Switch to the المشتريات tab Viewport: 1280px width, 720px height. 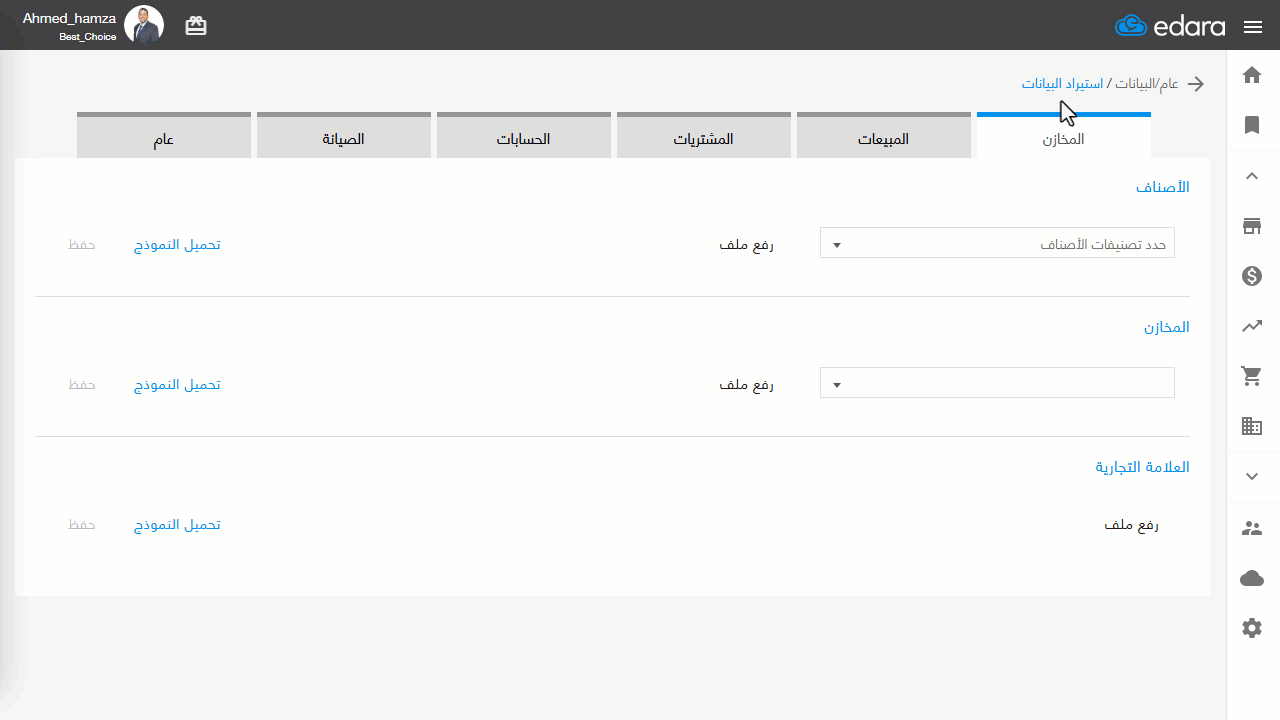tap(704, 135)
